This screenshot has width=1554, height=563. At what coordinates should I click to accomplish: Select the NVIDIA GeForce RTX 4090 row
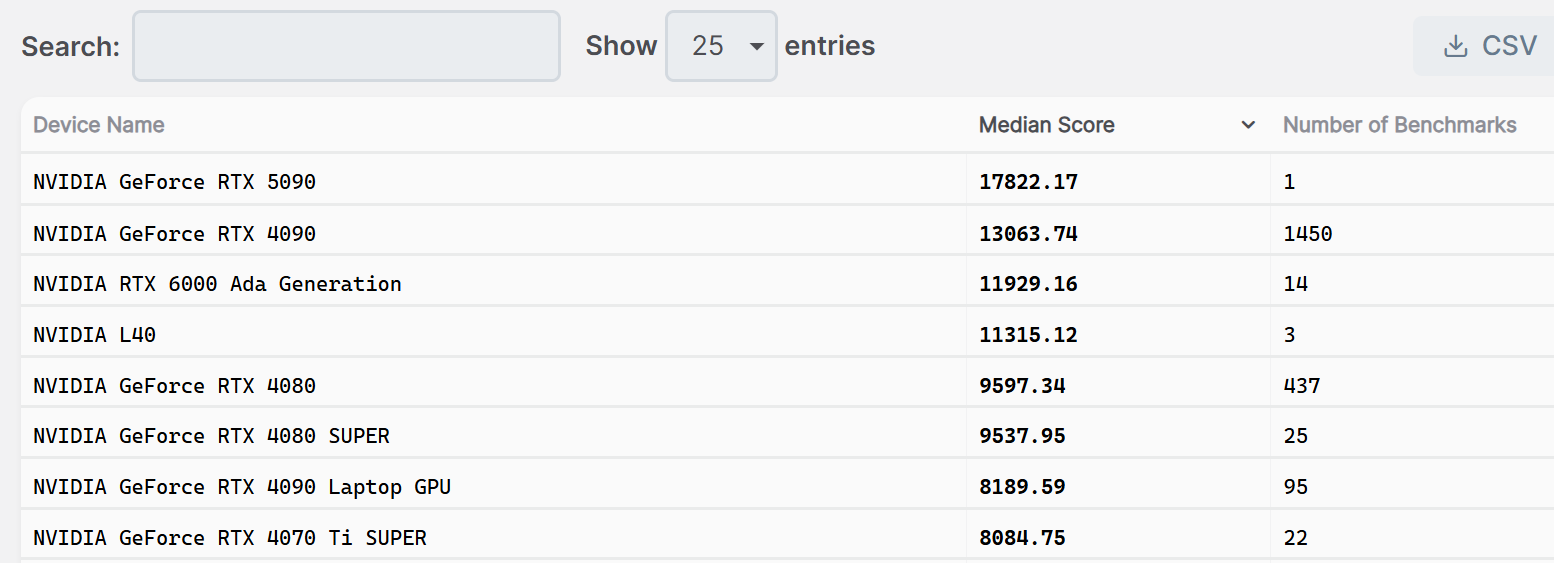tap(175, 234)
